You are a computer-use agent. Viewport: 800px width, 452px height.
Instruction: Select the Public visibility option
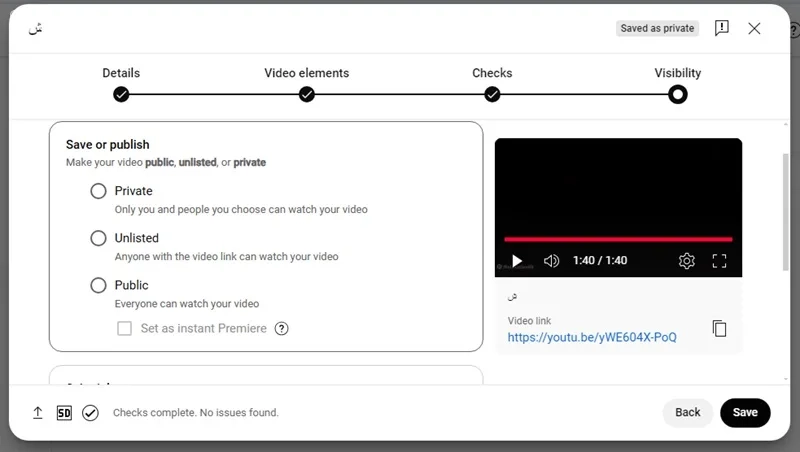[x=98, y=285]
